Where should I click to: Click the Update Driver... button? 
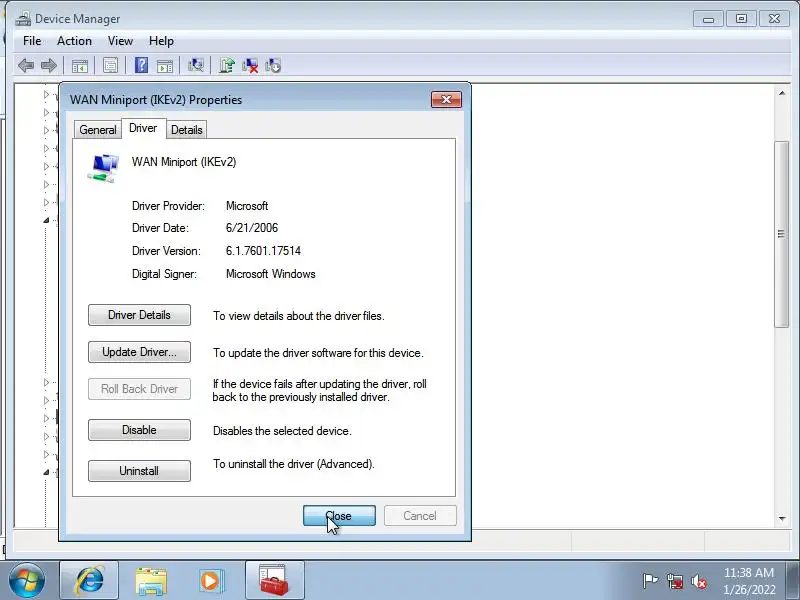click(139, 352)
